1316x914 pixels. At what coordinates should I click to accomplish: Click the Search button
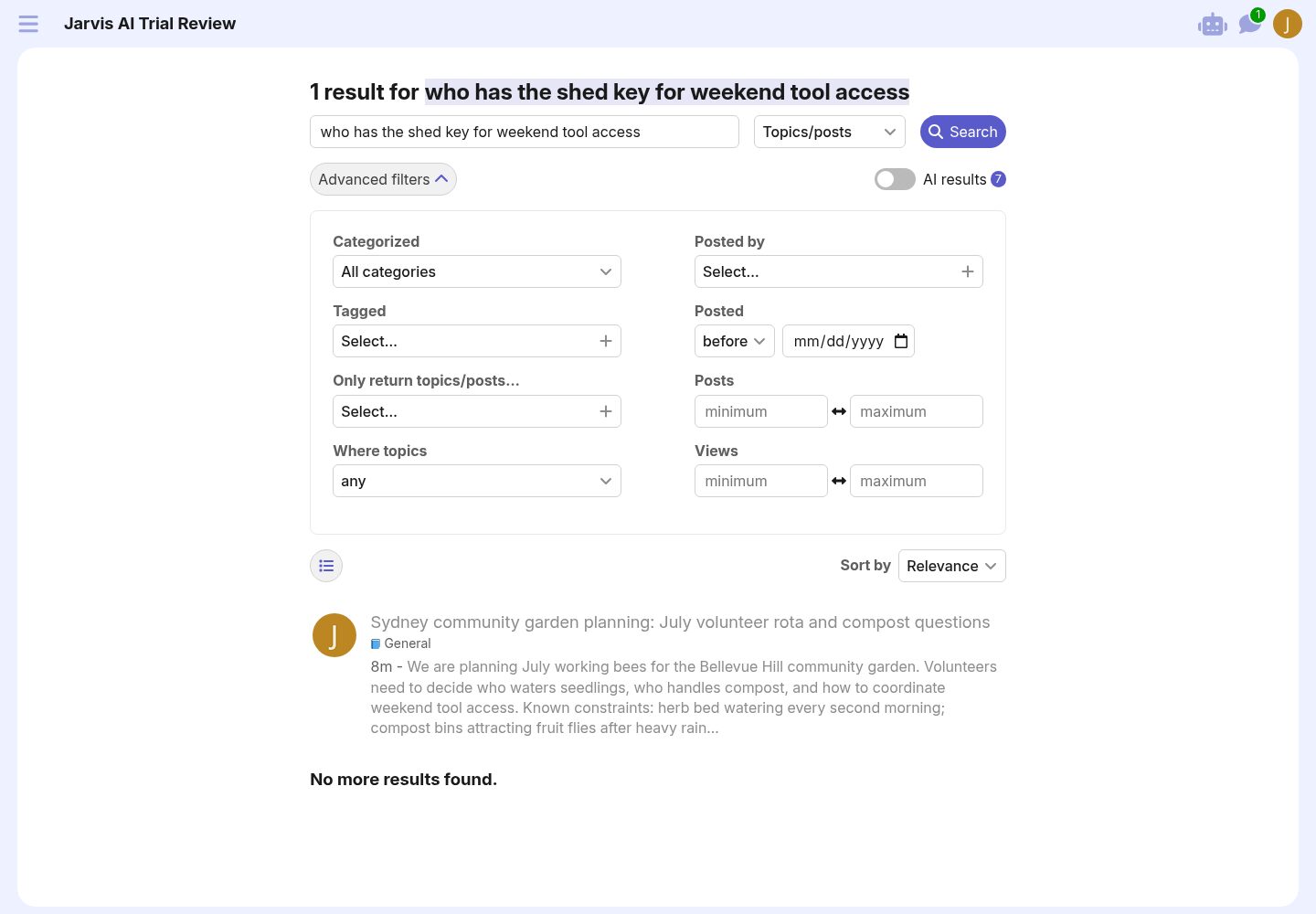coord(963,132)
